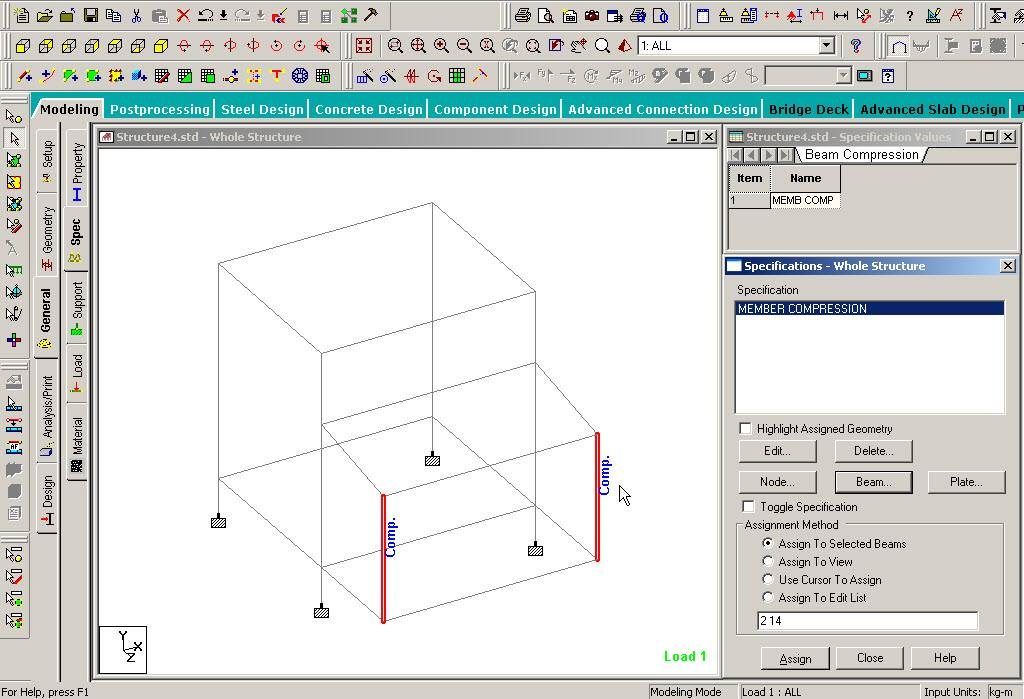
Task: Open the Analysis/Print side tab
Action: [x=47, y=413]
